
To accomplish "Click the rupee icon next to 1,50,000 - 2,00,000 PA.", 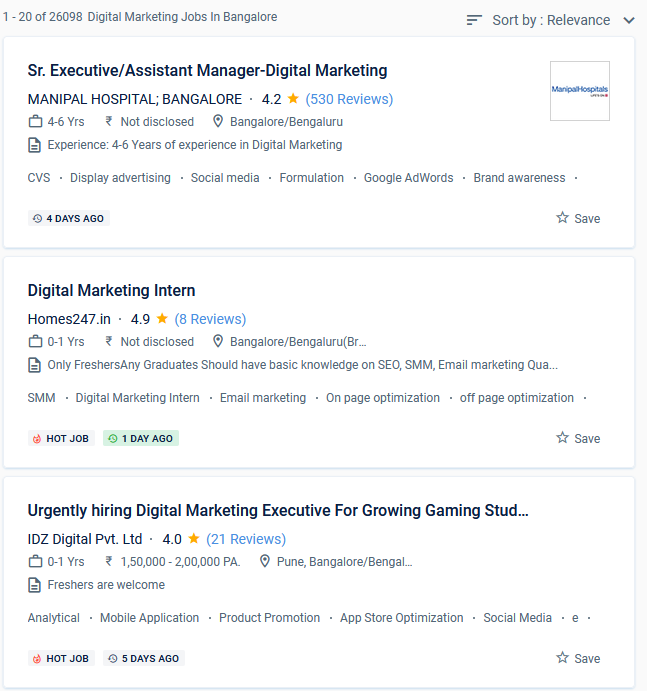I will (108, 561).
